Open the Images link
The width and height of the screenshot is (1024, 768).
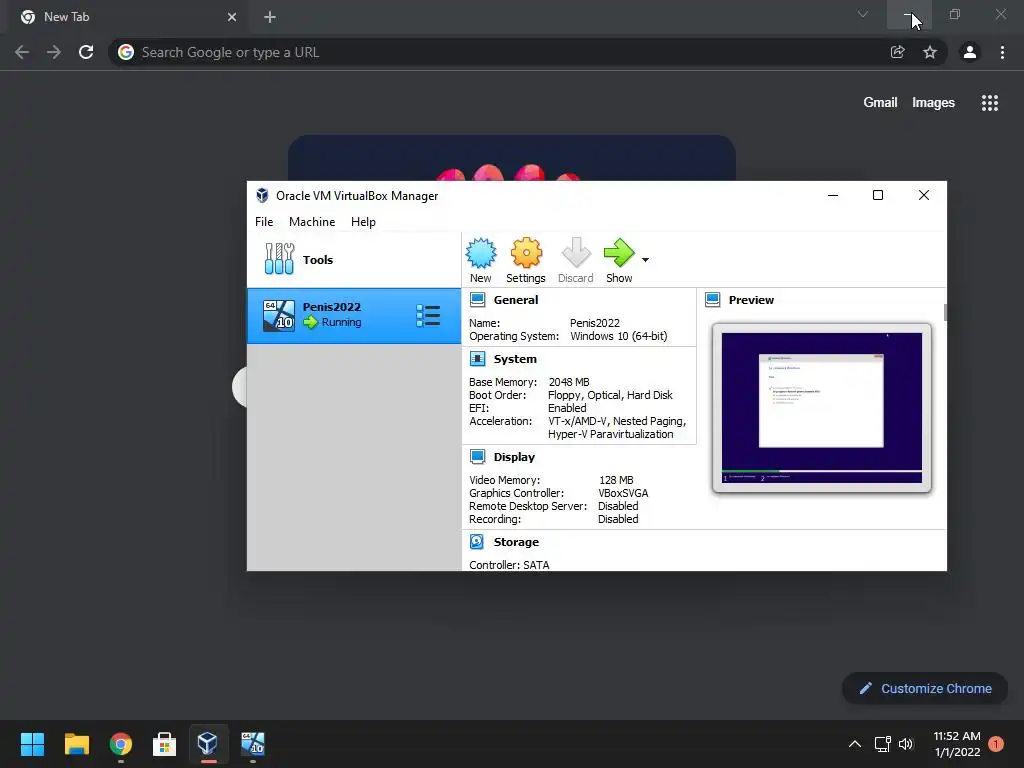pyautogui.click(x=933, y=103)
